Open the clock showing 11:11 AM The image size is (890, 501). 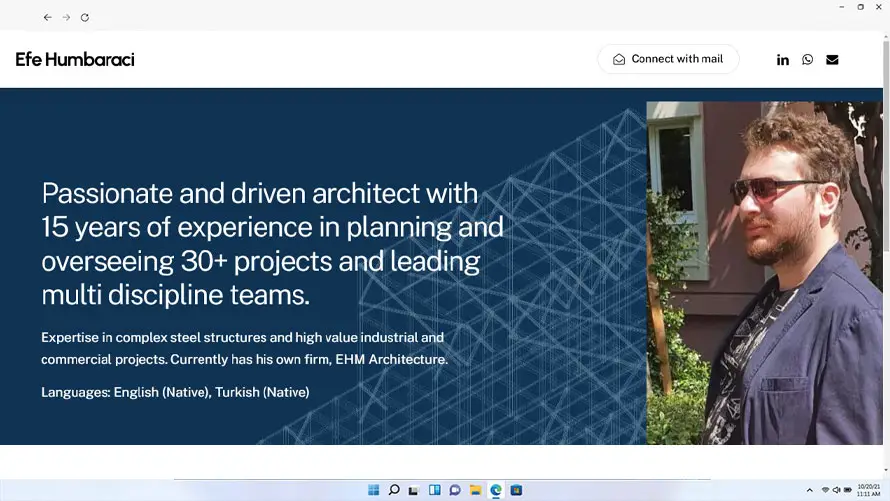pyautogui.click(x=868, y=490)
